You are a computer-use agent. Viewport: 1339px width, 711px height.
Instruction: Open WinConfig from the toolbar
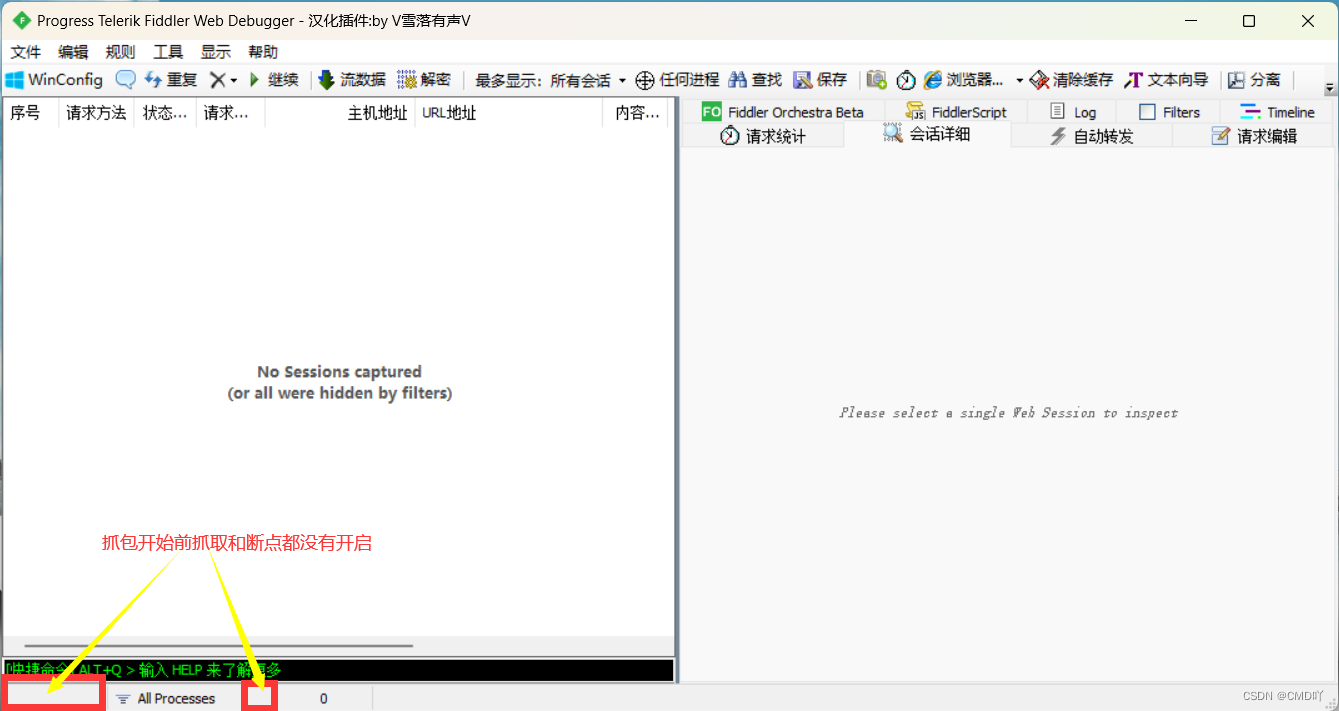tap(54, 80)
